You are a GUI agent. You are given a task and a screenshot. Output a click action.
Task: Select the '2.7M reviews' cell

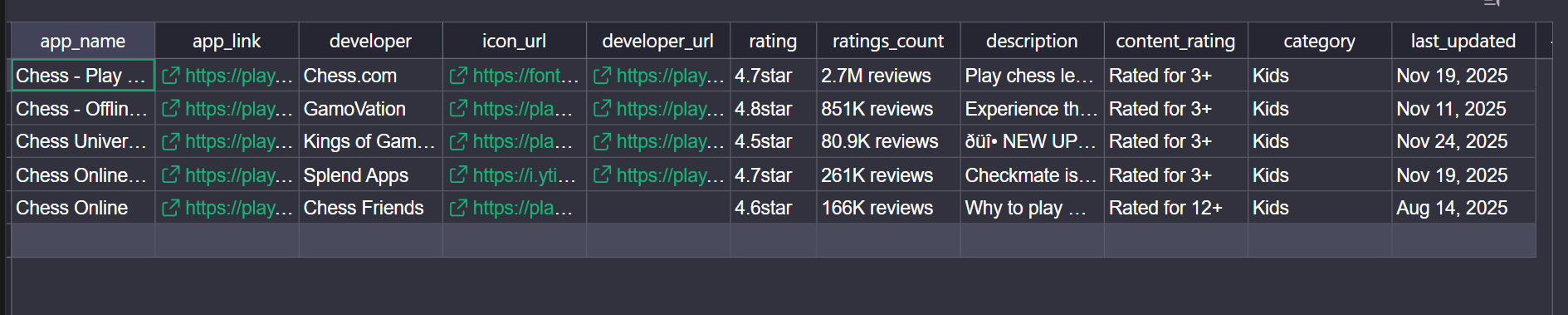click(x=888, y=76)
